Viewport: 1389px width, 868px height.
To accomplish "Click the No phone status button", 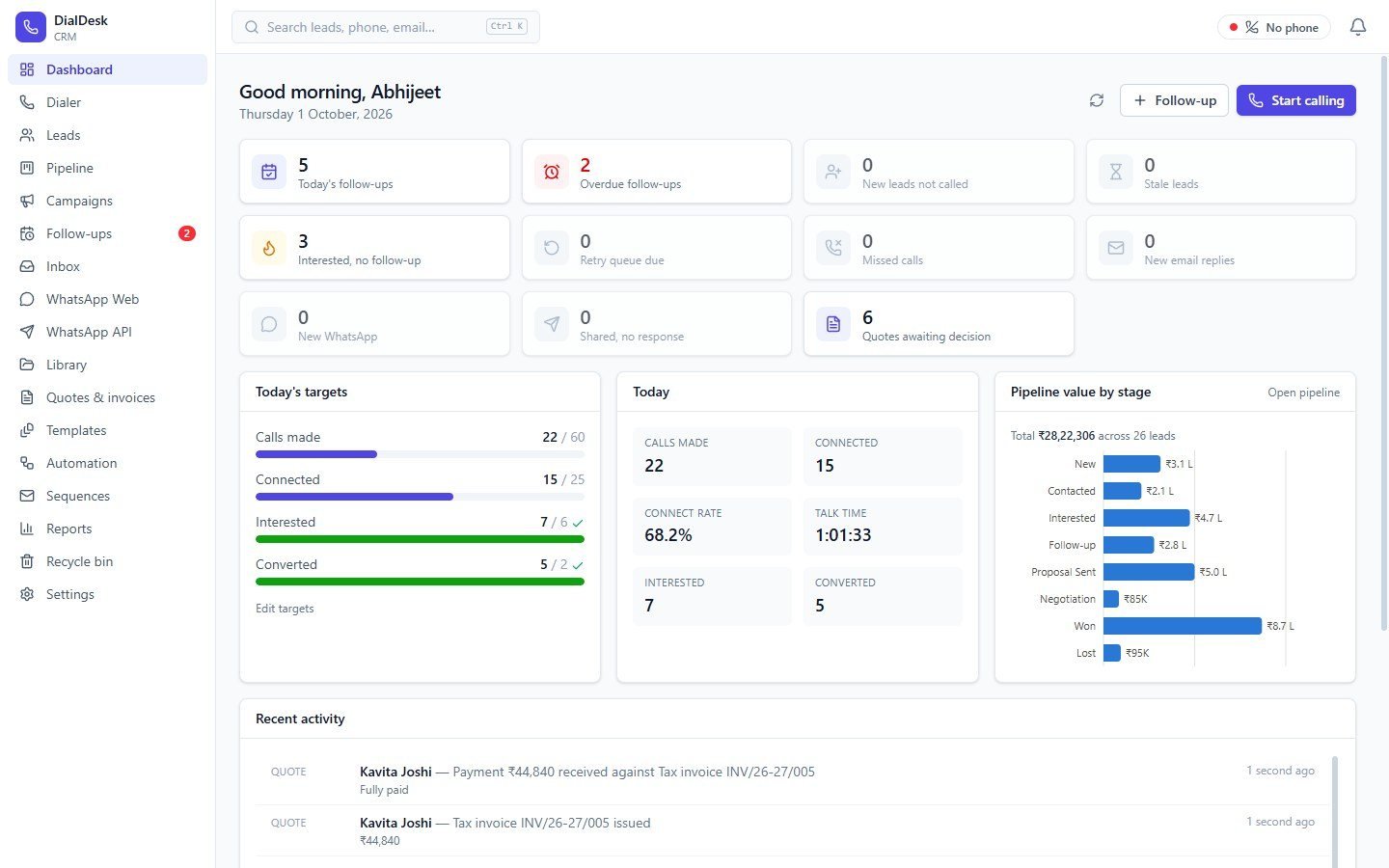I will (1274, 27).
